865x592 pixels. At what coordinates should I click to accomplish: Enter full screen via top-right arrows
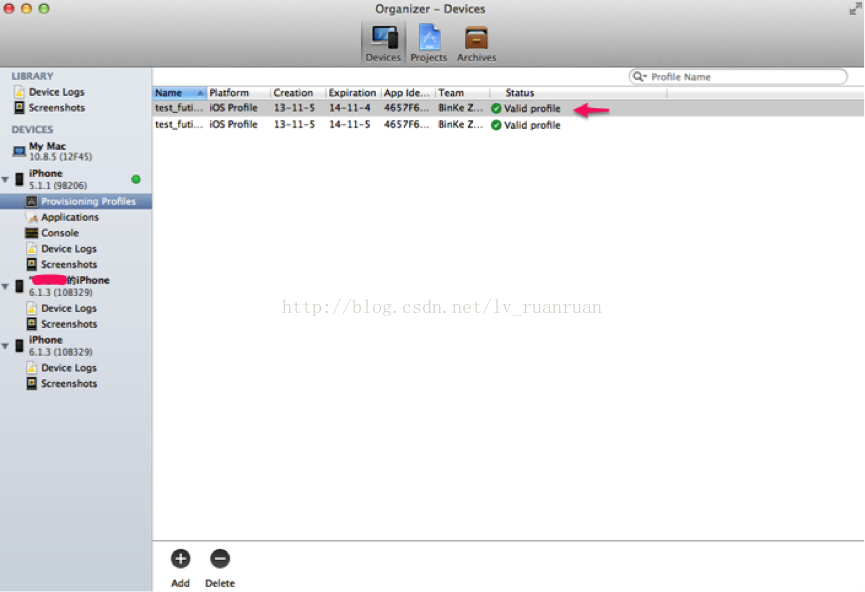pyautogui.click(x=856, y=8)
